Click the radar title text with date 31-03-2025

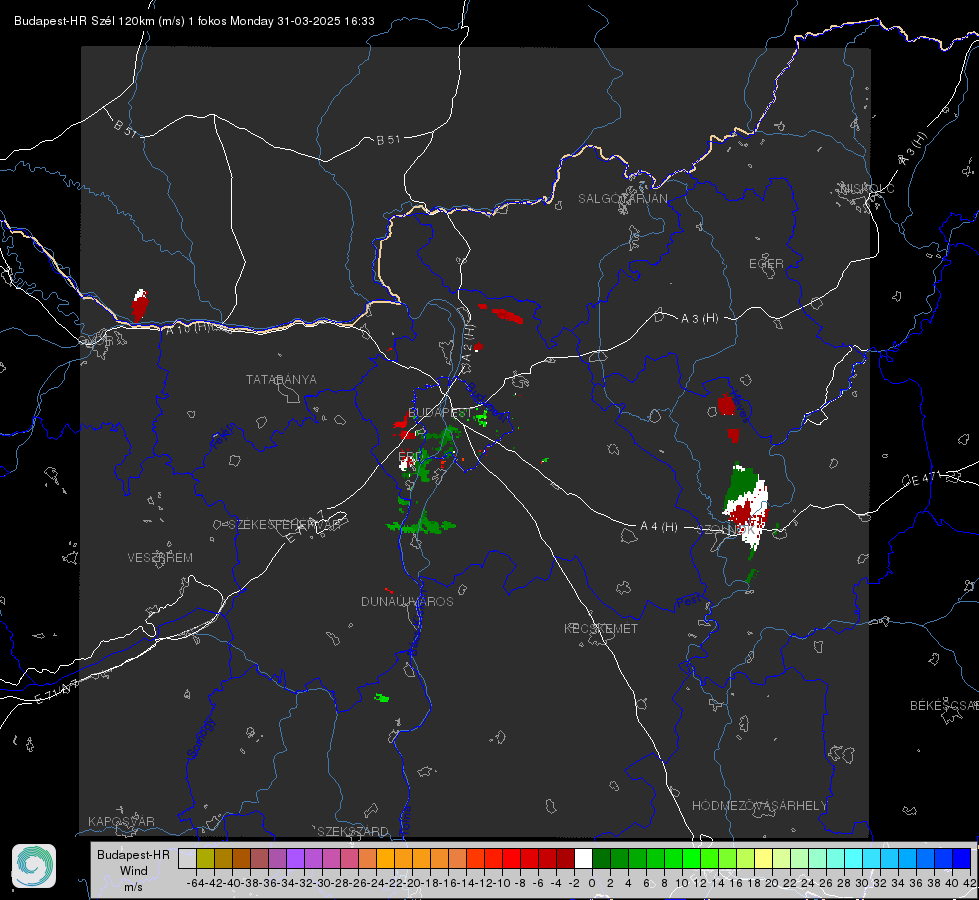[194, 21]
